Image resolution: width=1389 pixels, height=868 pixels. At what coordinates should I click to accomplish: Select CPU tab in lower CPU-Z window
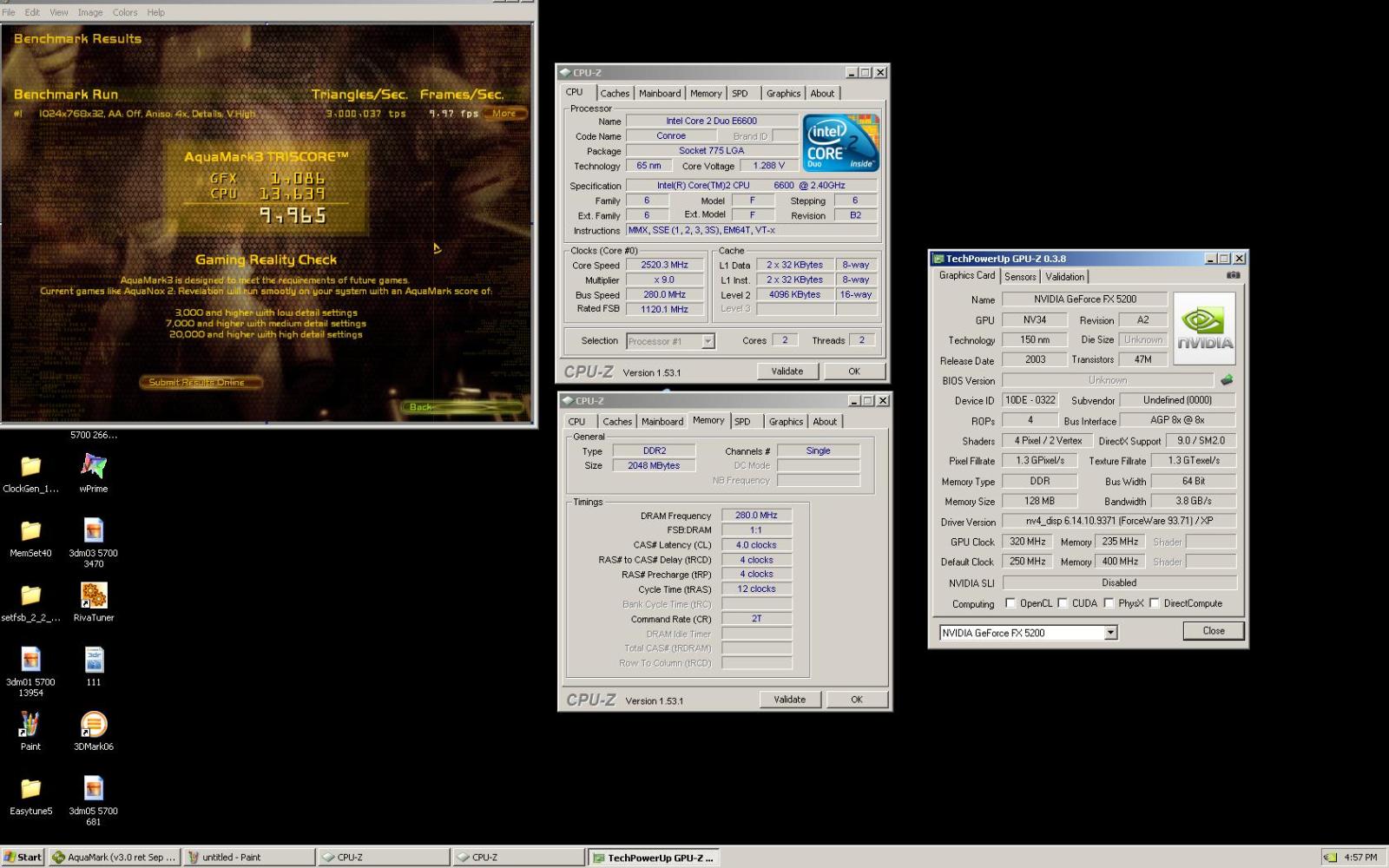click(576, 422)
